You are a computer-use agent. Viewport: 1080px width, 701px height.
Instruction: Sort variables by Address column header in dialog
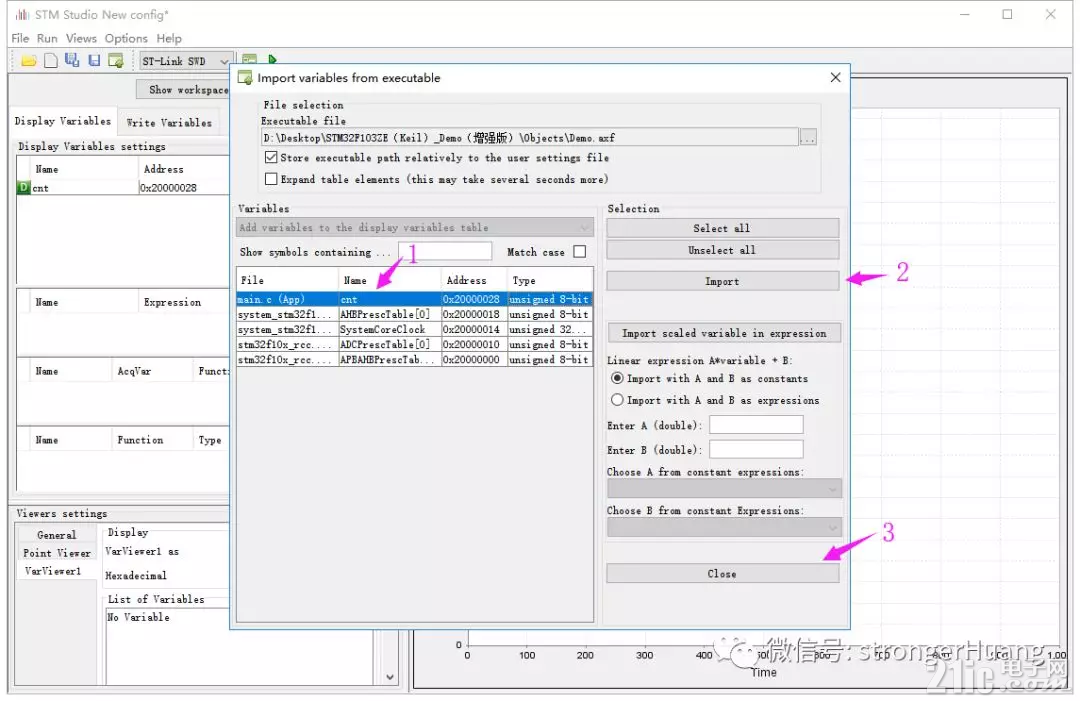[474, 280]
